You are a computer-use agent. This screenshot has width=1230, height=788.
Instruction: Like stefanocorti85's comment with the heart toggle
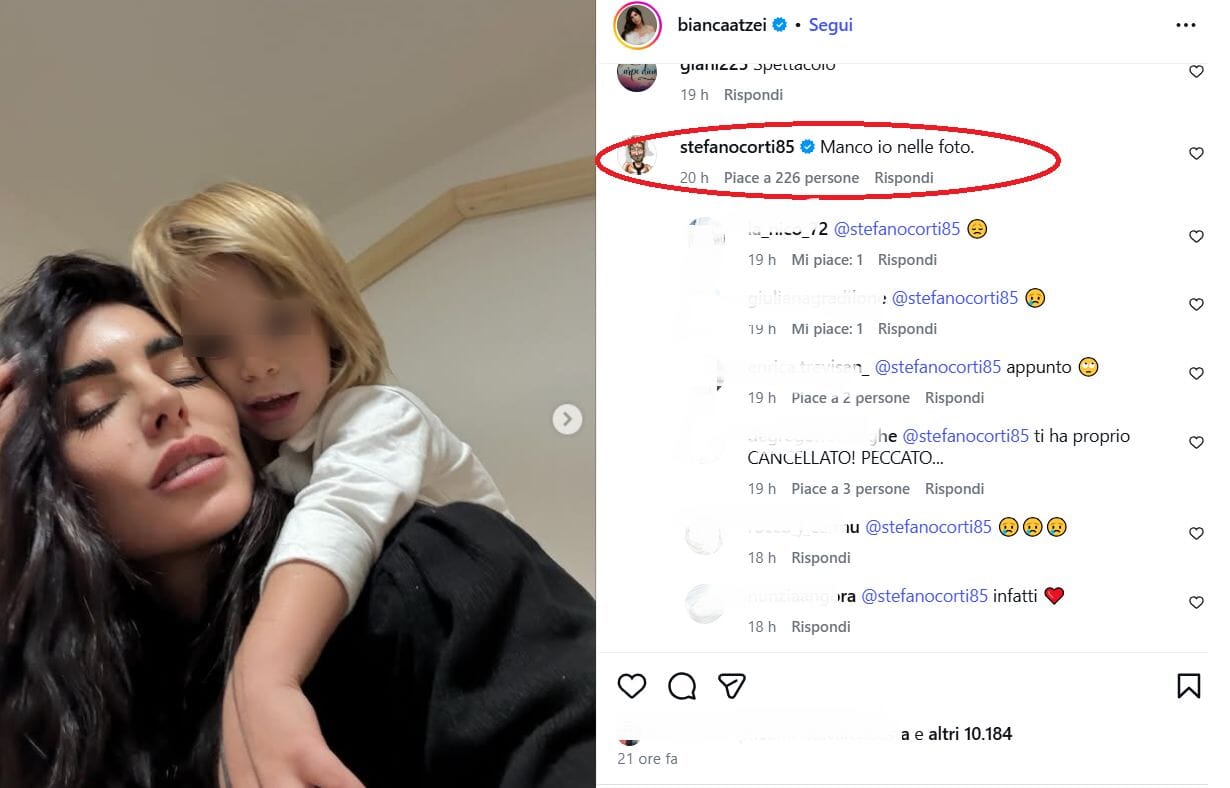1196,153
